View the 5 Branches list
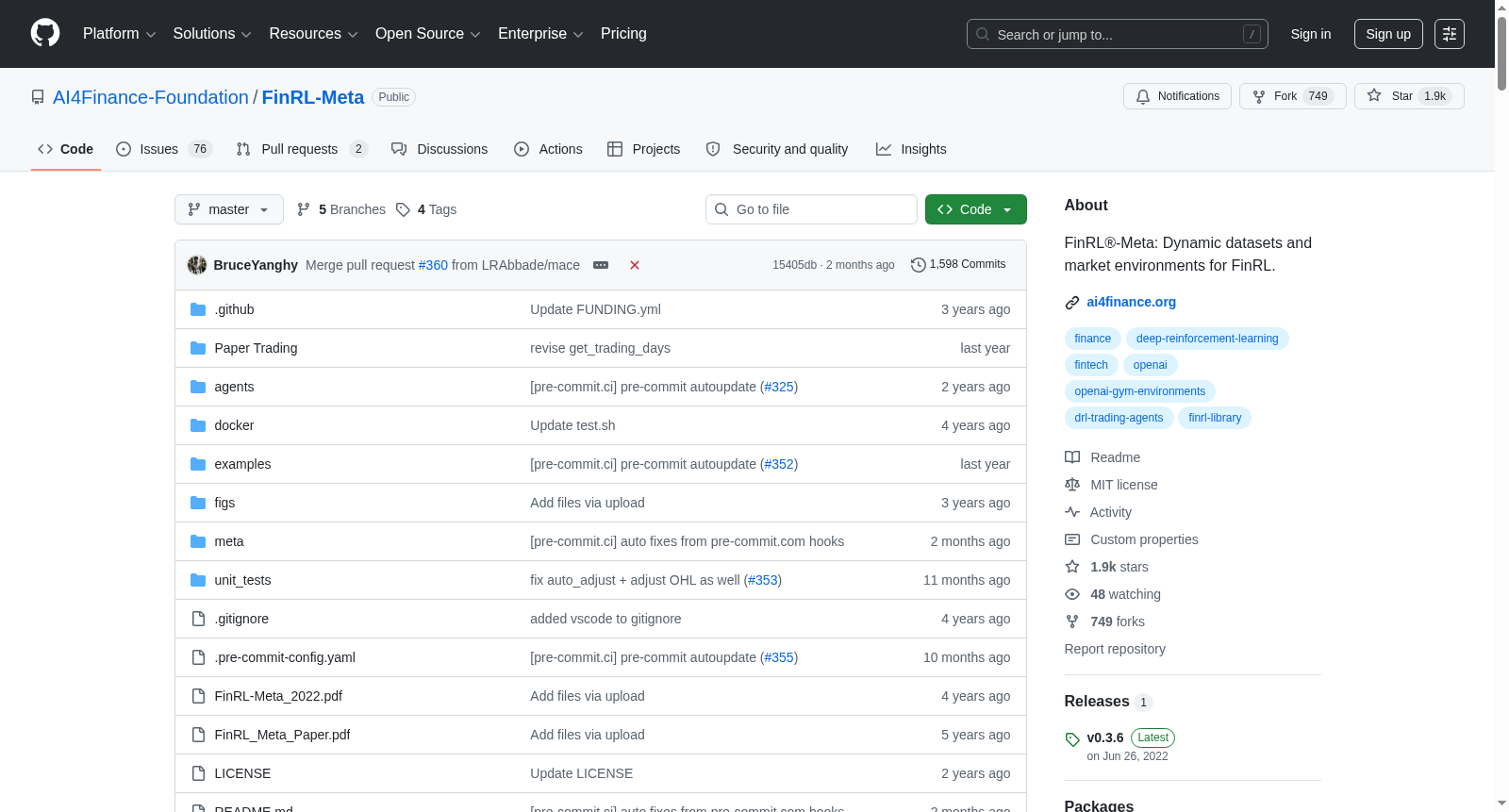This screenshot has height=812, width=1509. pos(341,209)
